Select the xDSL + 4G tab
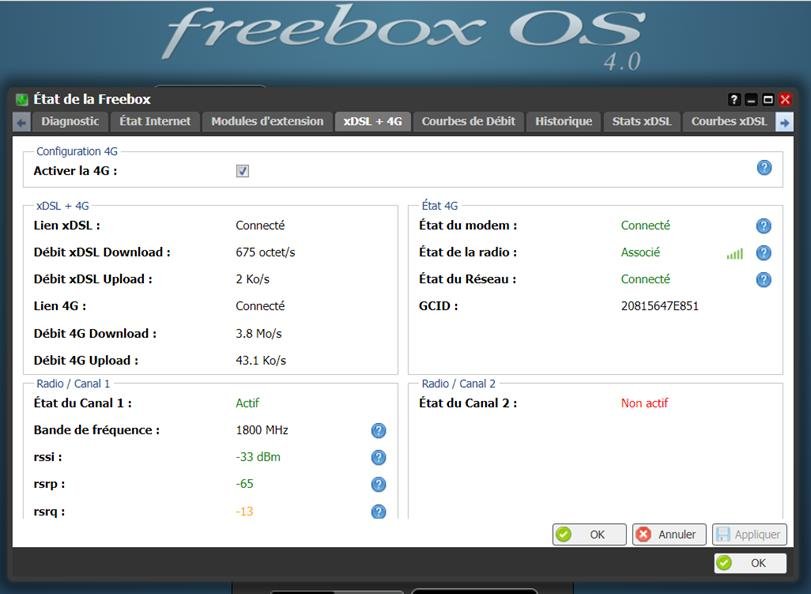Viewport: 811px width, 594px height. click(372, 122)
